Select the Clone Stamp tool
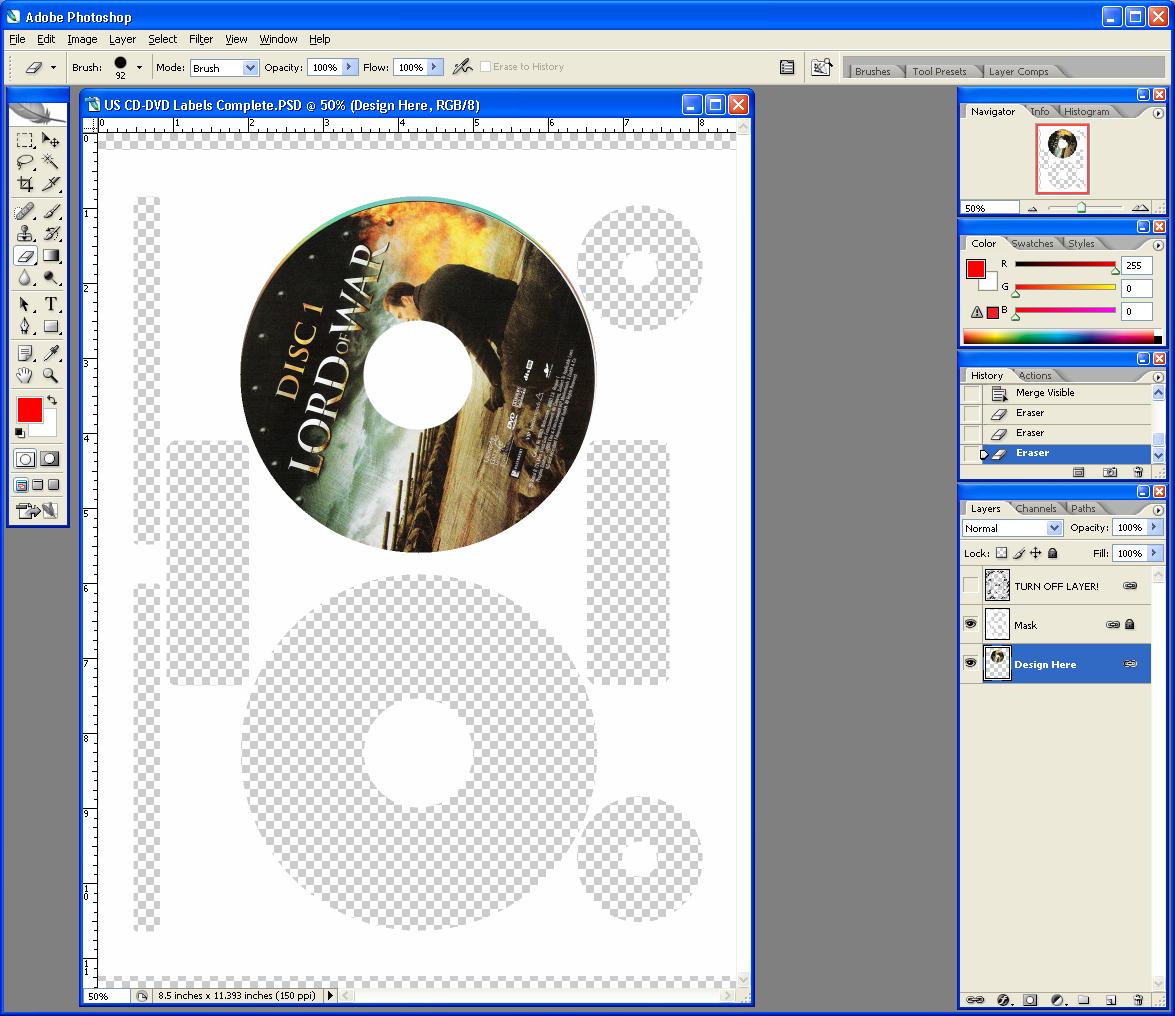 pos(25,234)
